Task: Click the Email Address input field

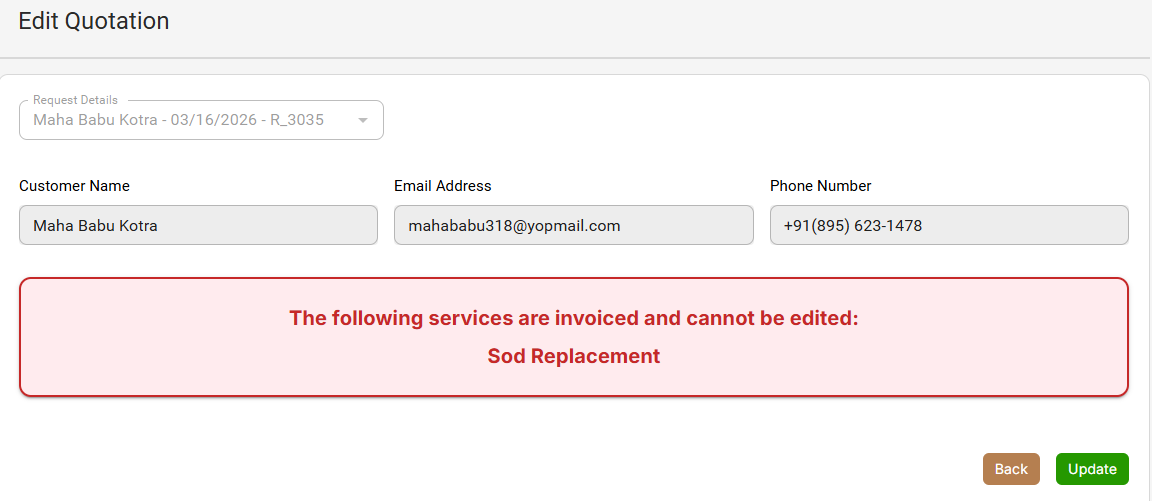Action: [573, 225]
